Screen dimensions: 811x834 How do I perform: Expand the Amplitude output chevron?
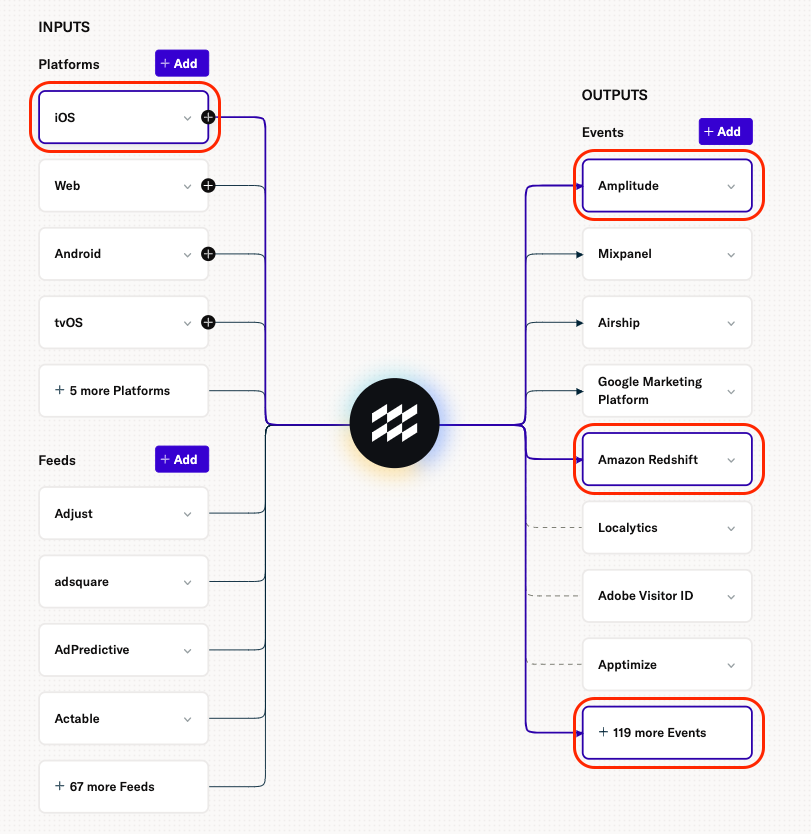pos(731,187)
